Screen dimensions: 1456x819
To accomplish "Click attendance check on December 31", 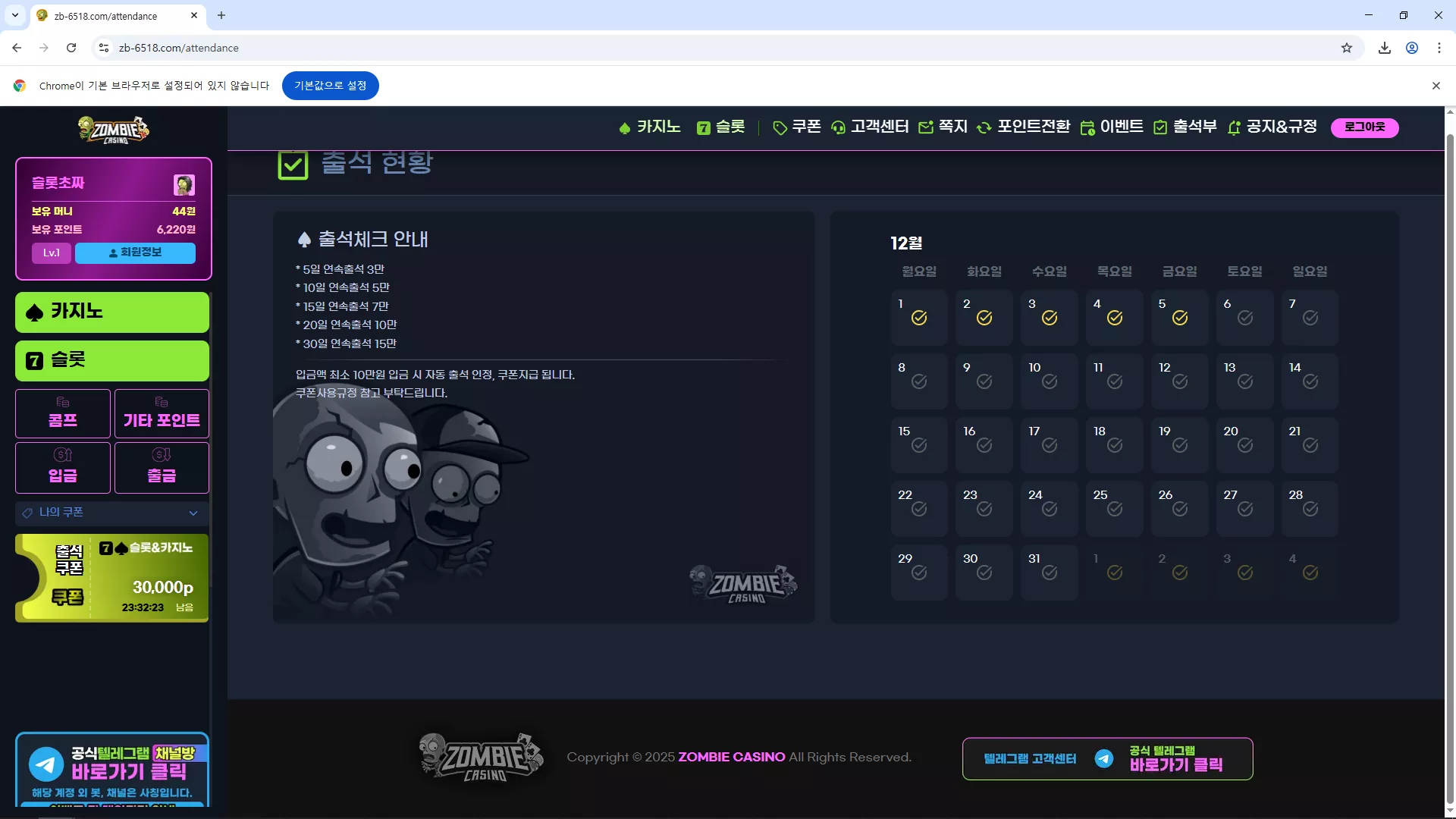I will pos(1050,573).
